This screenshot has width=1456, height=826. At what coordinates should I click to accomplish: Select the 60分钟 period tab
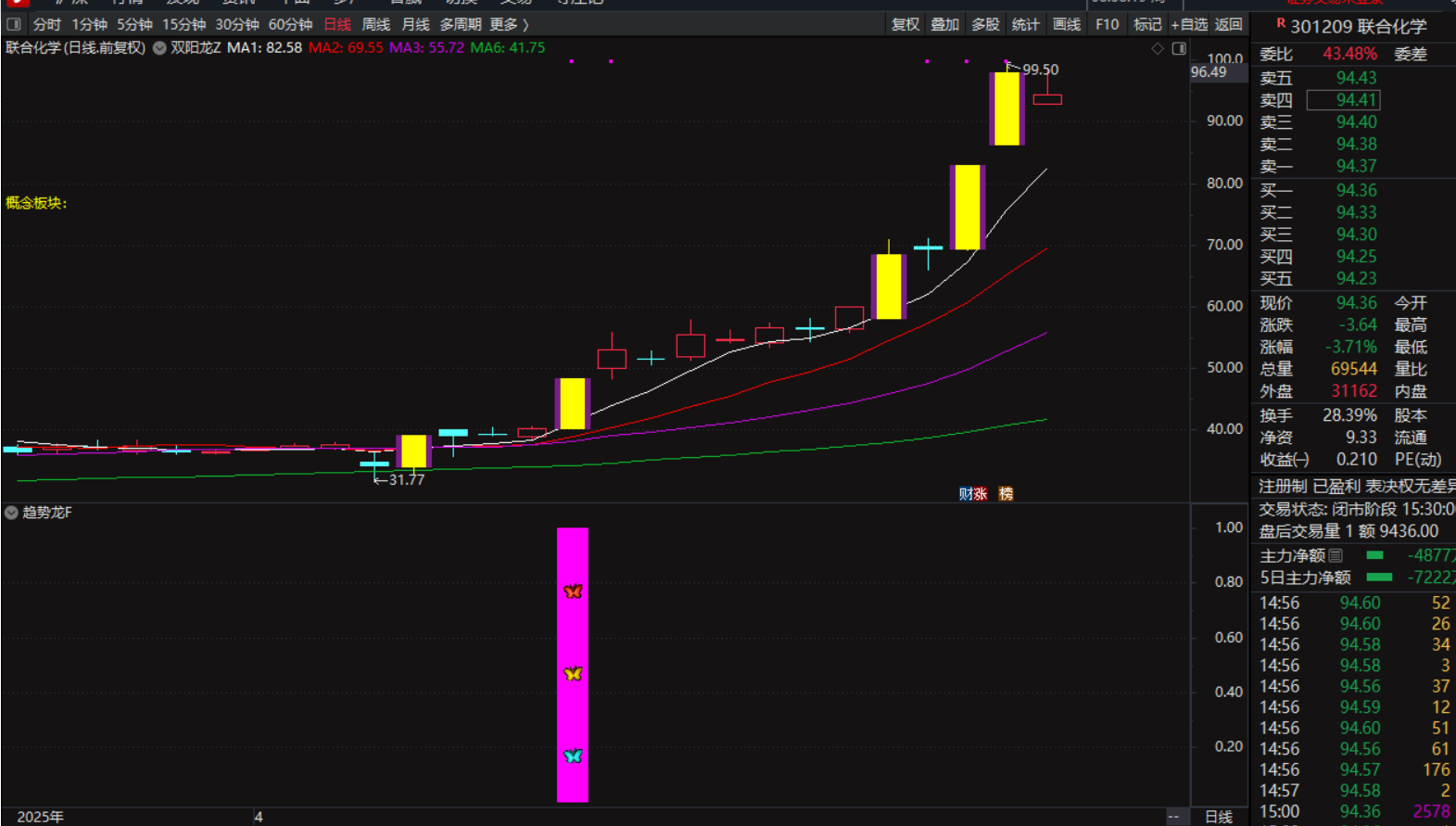coord(290,24)
